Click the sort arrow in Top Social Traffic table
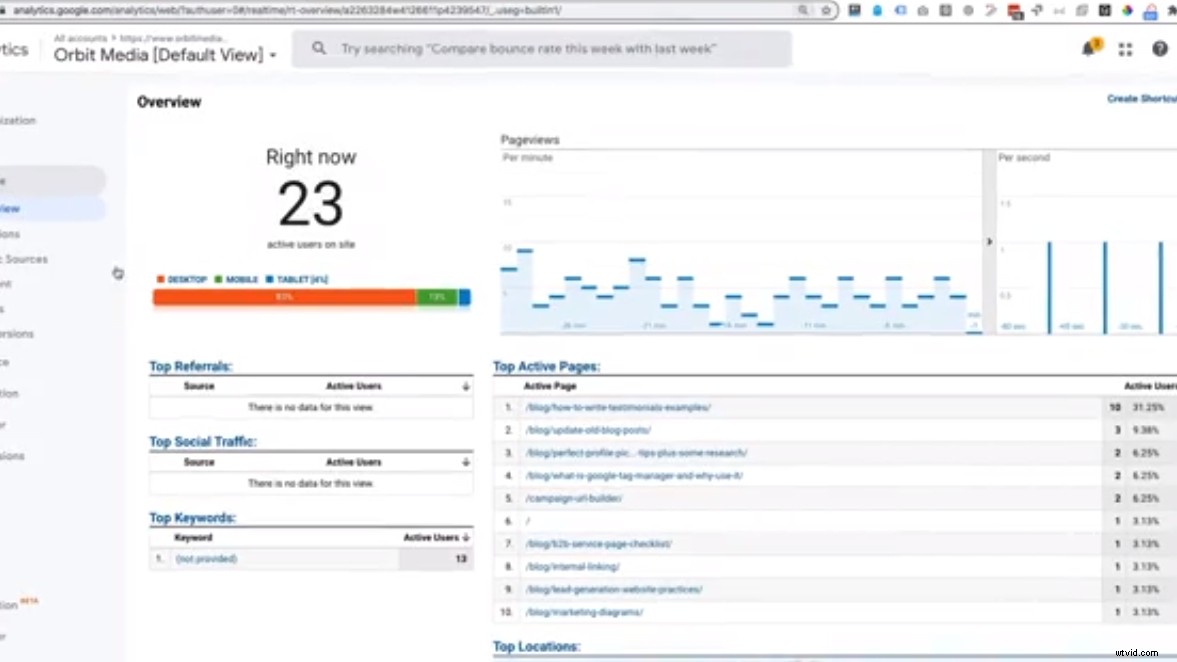The height and width of the screenshot is (662, 1177). tap(465, 461)
